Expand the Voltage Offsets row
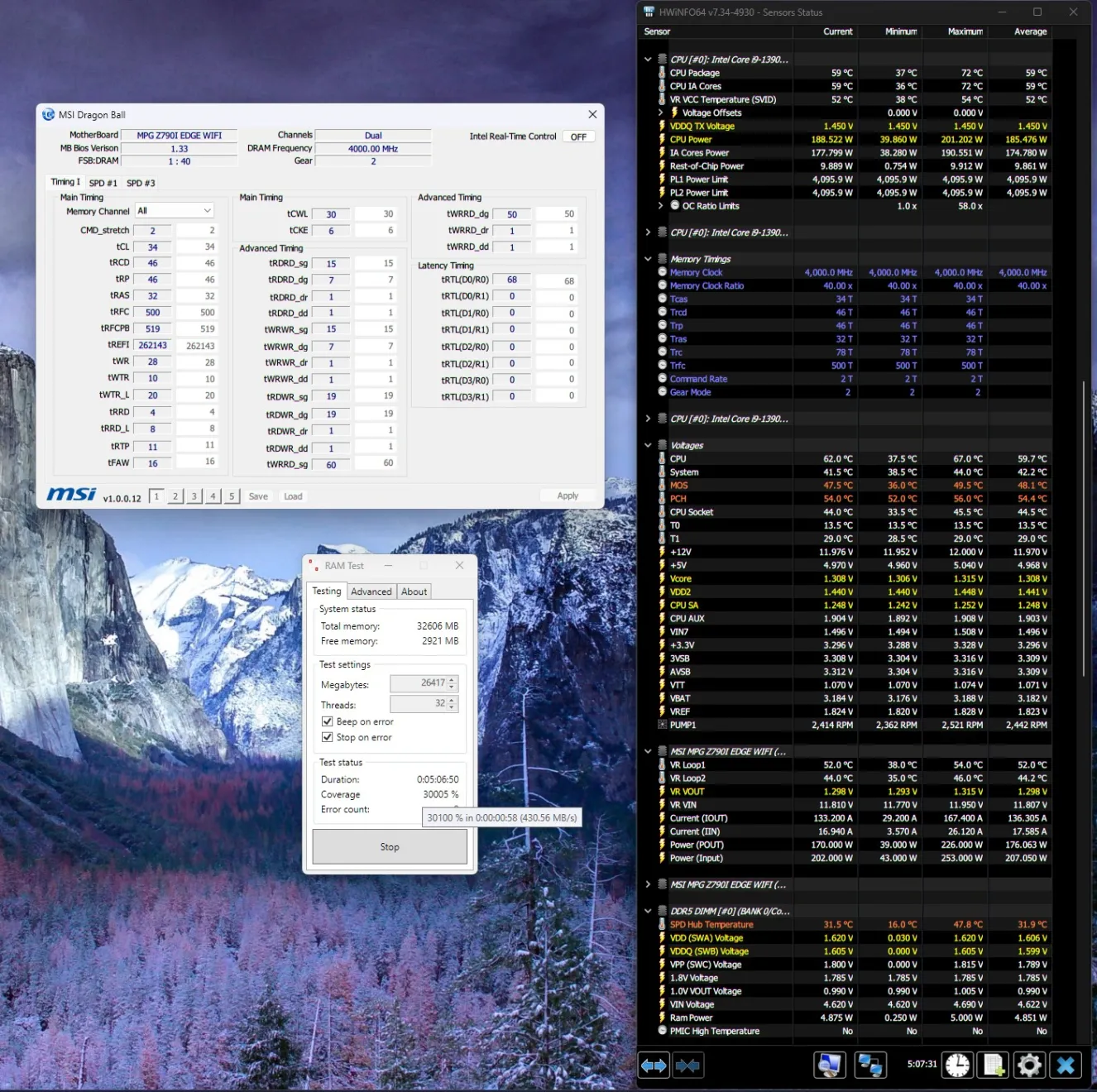This screenshot has height=1092, width=1097. pyautogui.click(x=660, y=113)
